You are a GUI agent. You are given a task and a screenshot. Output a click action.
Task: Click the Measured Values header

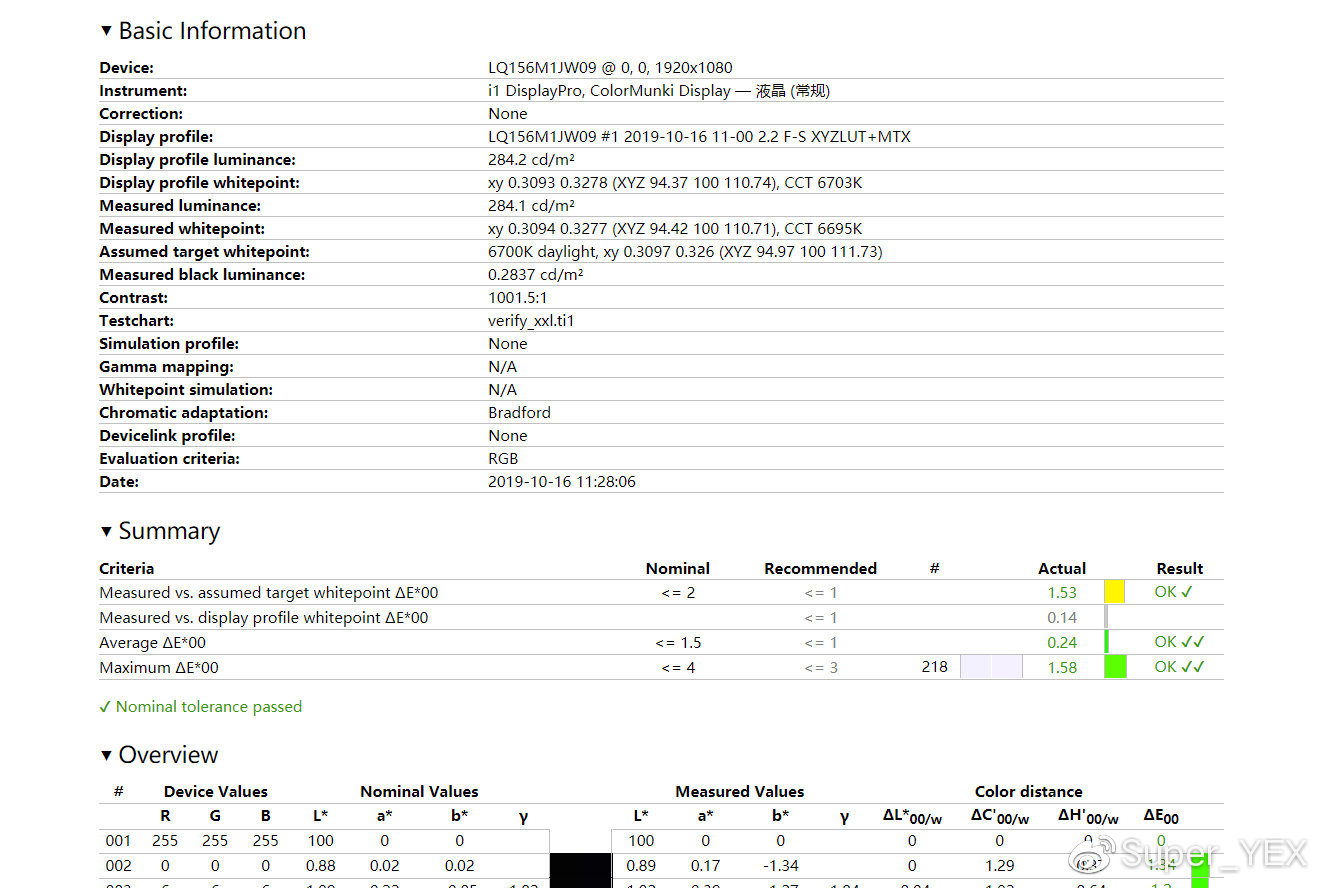click(739, 791)
